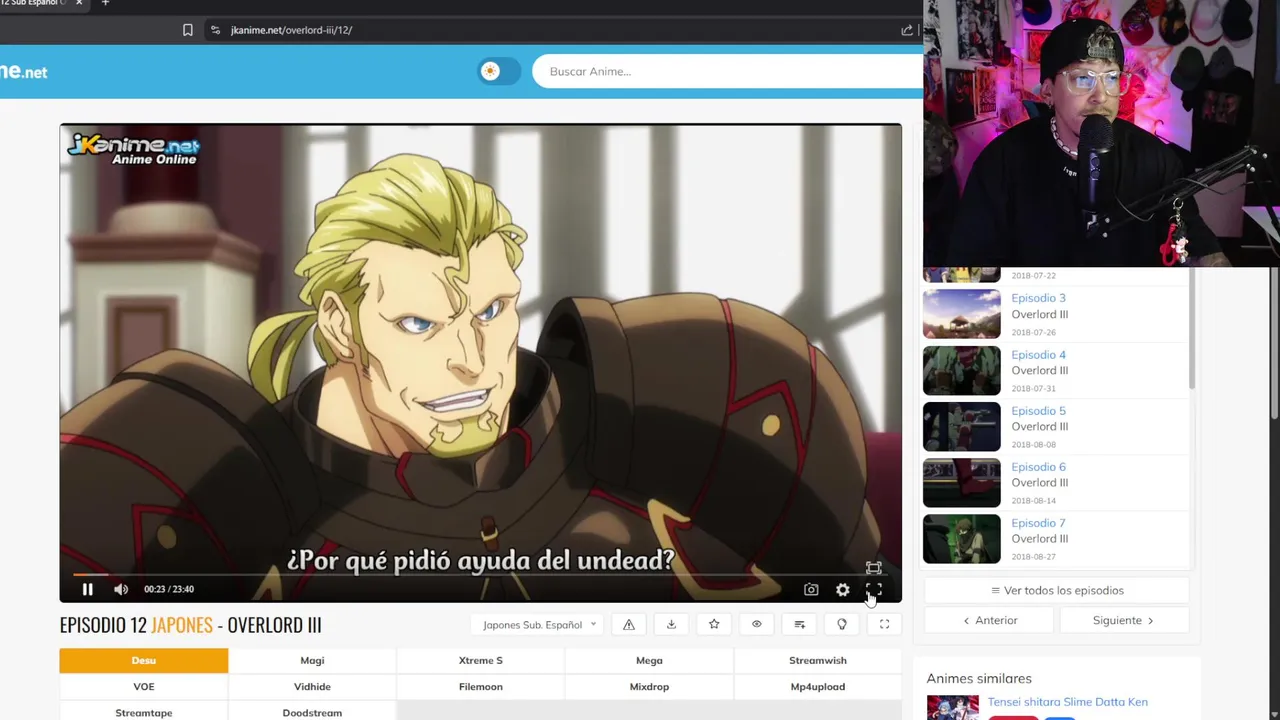Open Episodio 6 link in episode list

1038,466
